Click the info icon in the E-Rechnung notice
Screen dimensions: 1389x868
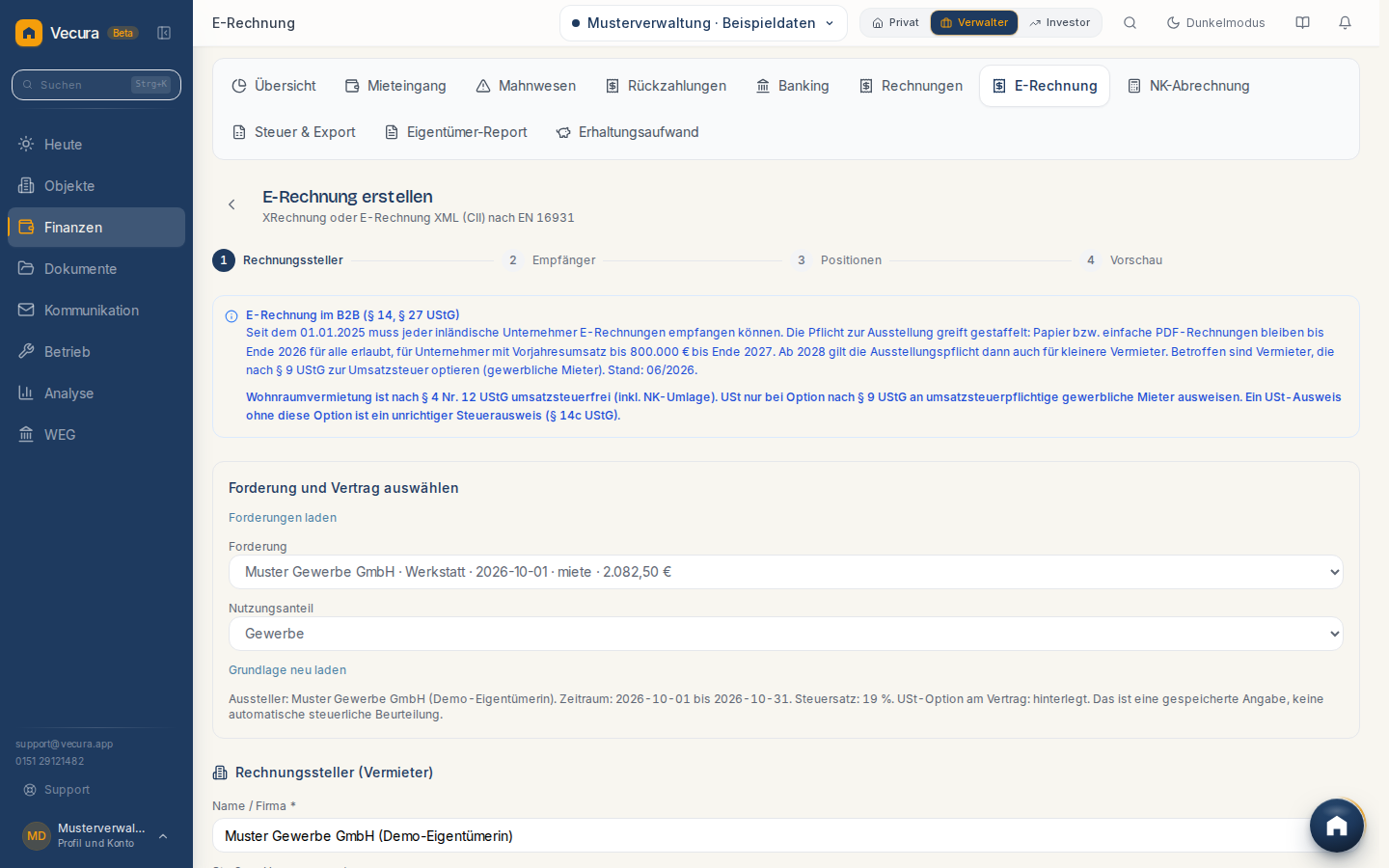pos(231,316)
